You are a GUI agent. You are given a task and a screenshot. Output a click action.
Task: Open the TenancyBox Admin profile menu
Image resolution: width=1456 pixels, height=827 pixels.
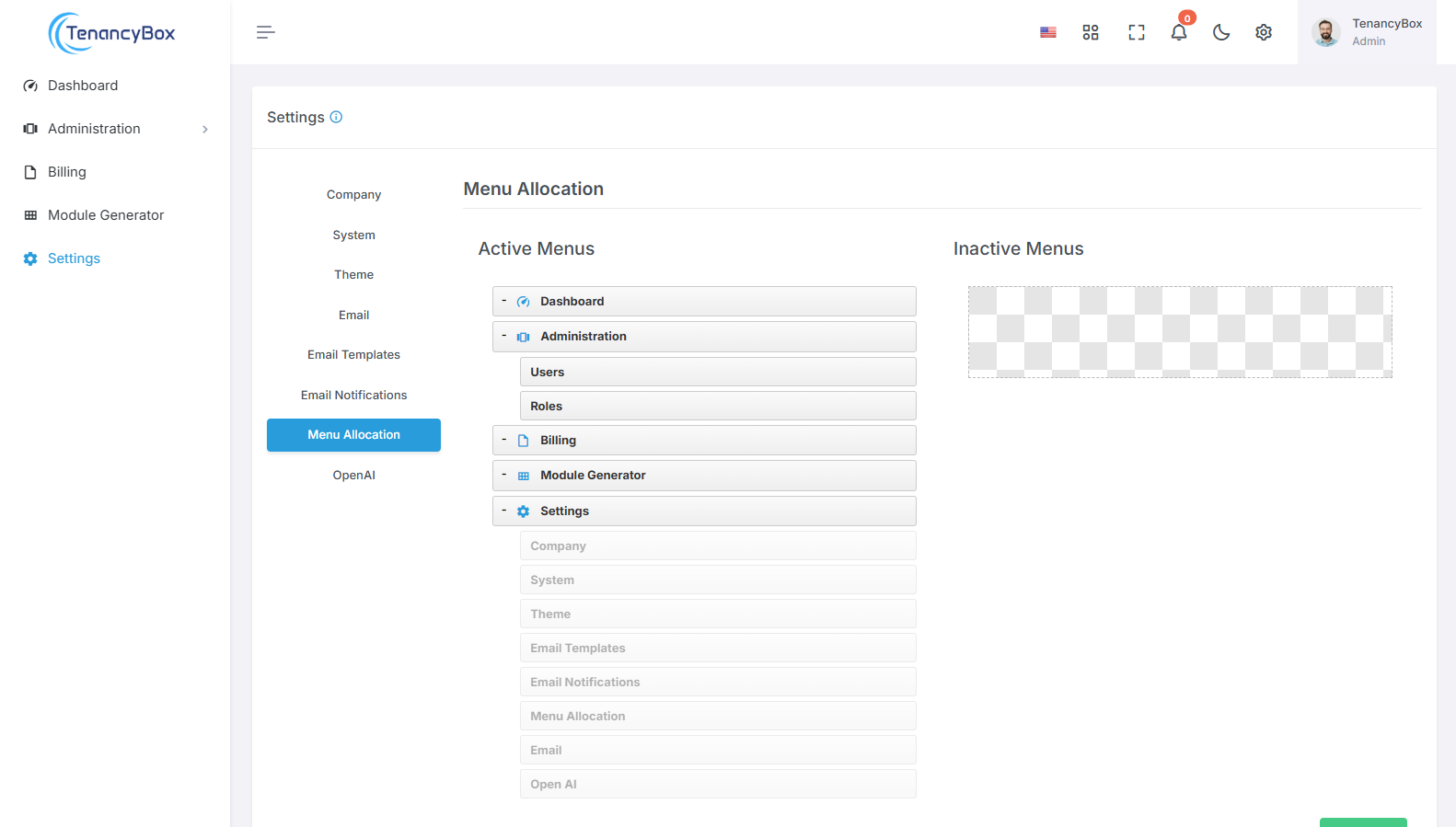point(1367,32)
